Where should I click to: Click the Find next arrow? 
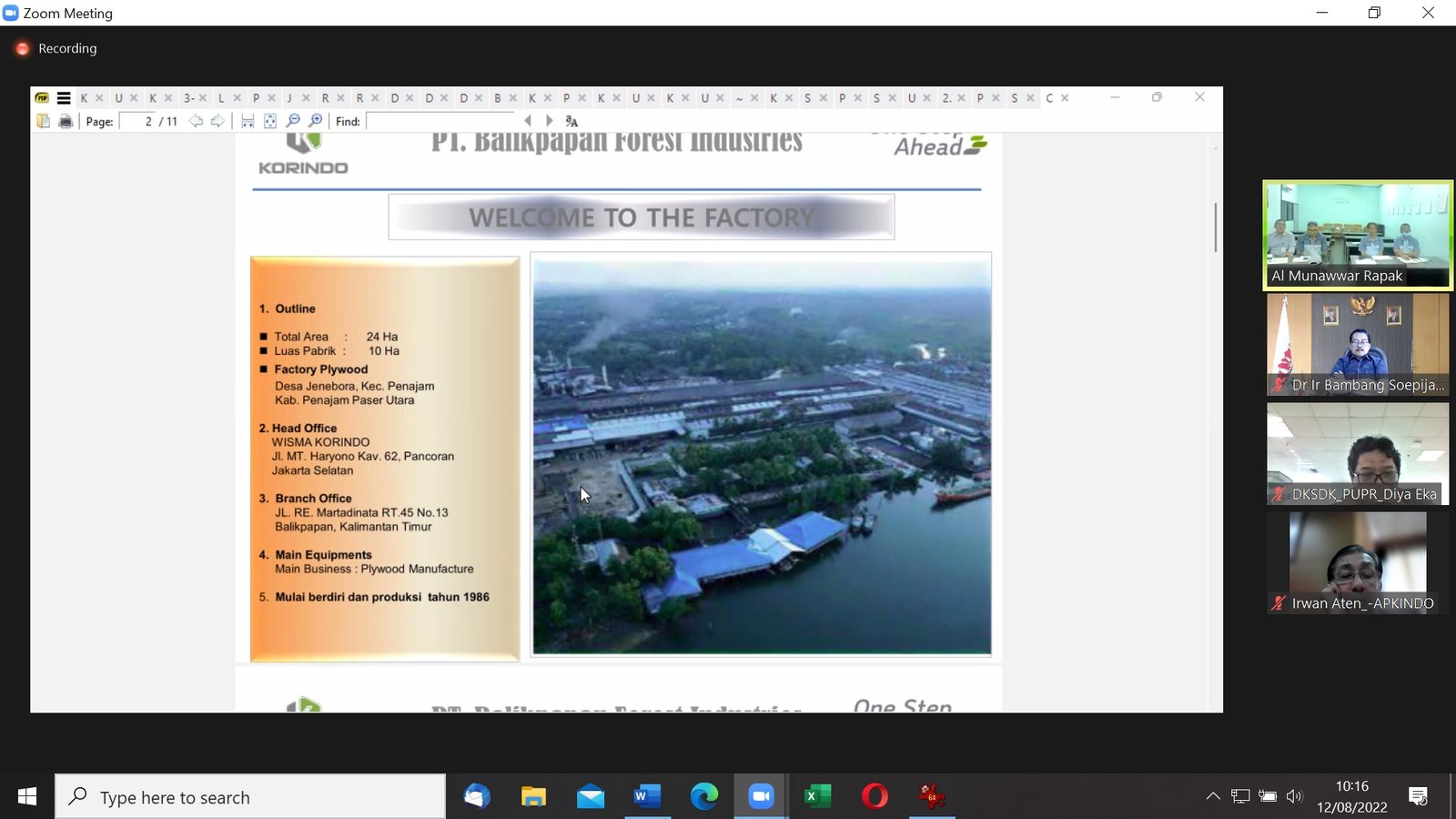pos(549,121)
